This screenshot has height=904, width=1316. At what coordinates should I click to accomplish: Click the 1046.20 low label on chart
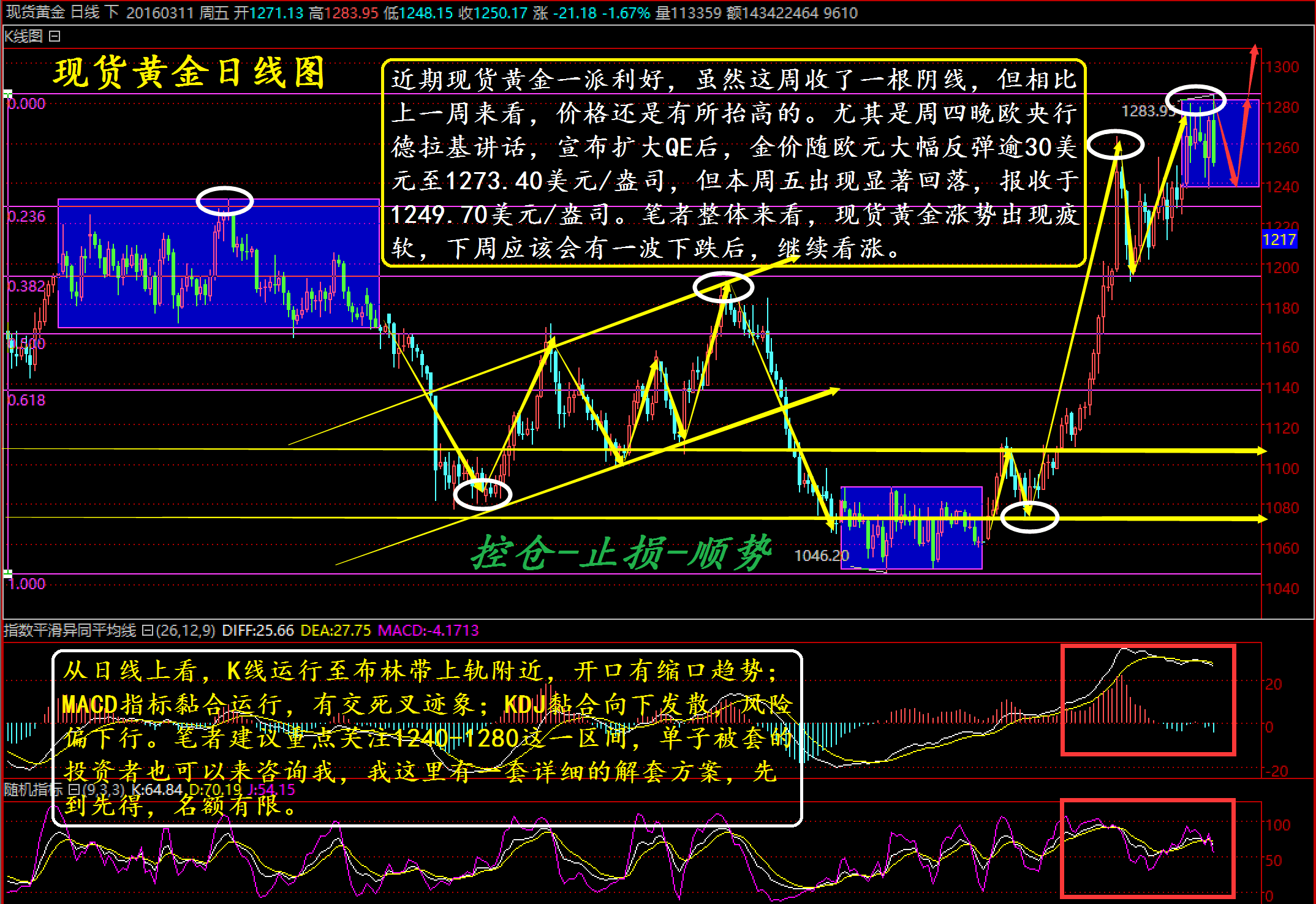click(x=822, y=556)
